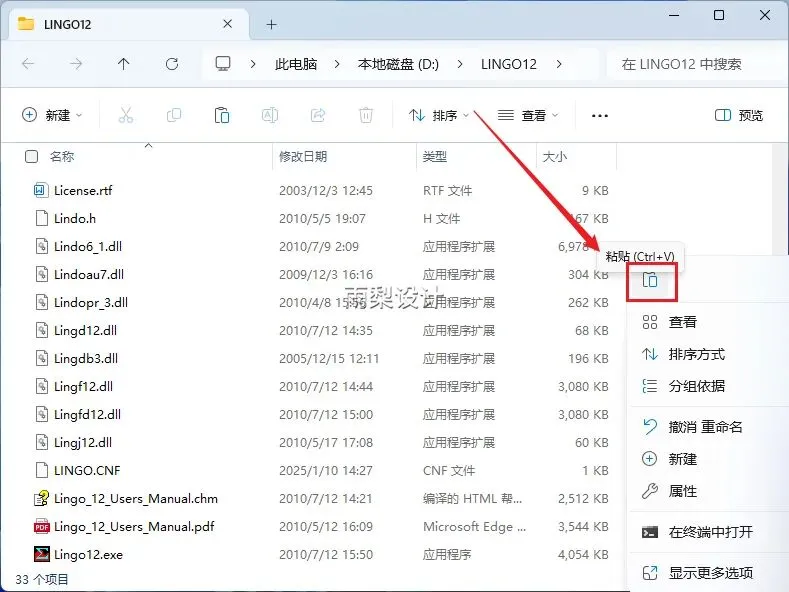The height and width of the screenshot is (592, 789).
Task: Click the Paste clipboard icon in toolbar
Action: (222, 115)
